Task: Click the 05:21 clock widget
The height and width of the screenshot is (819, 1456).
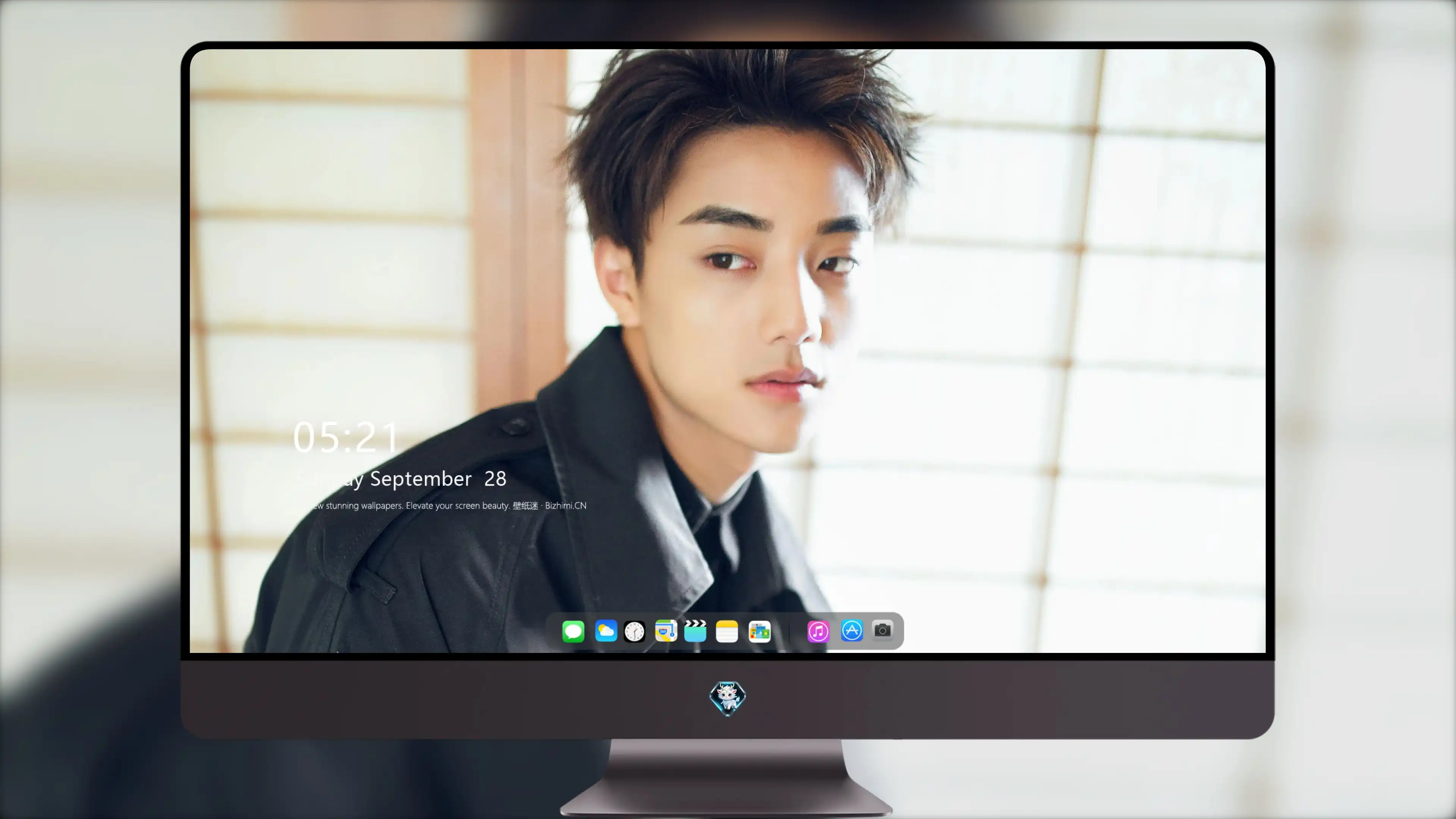Action: 346,438
